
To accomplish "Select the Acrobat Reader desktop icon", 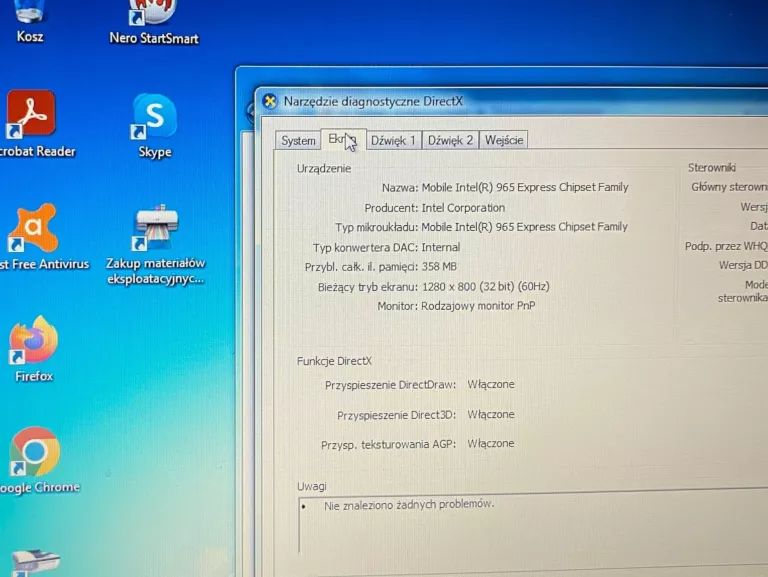I will pyautogui.click(x=32, y=124).
